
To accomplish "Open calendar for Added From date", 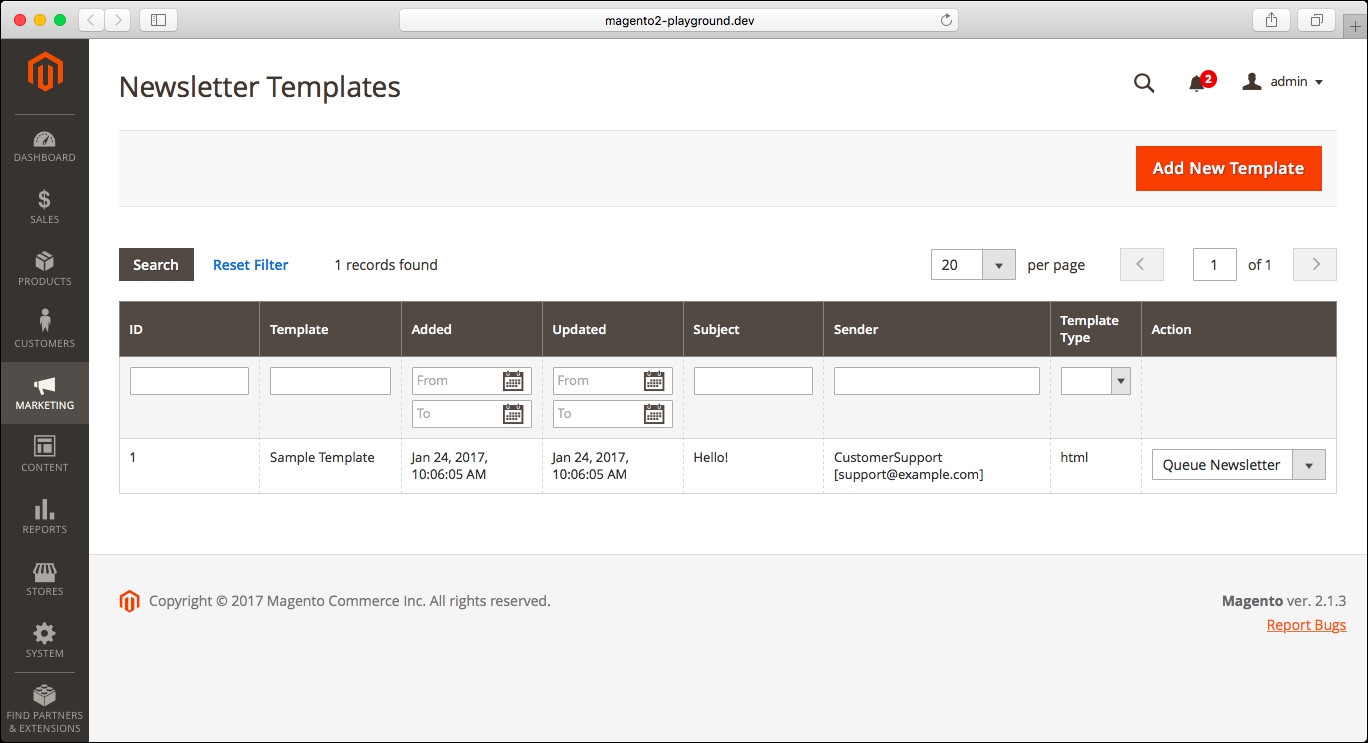I will pyautogui.click(x=513, y=381).
